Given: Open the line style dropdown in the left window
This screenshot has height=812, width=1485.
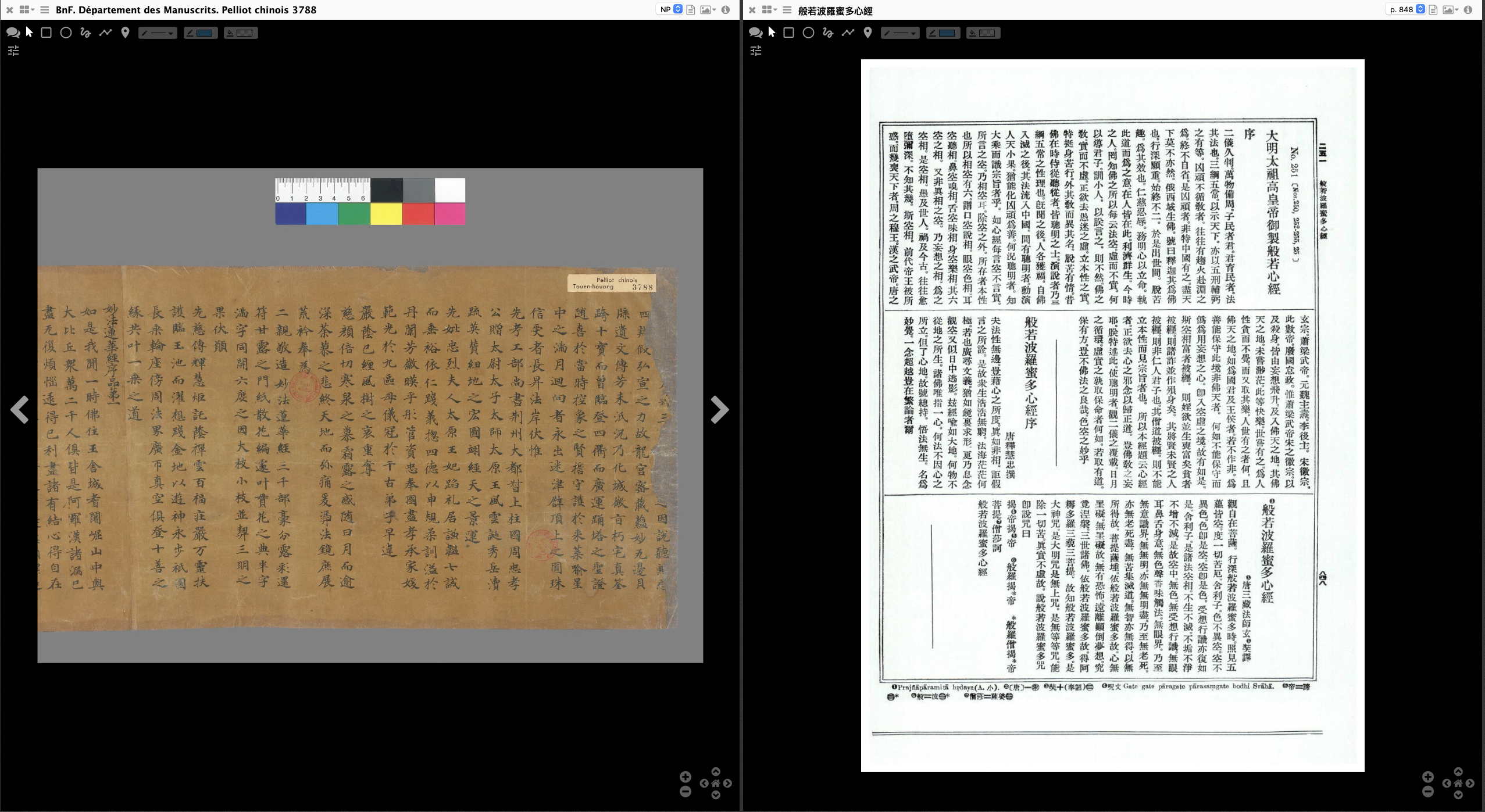Looking at the screenshot, I should pyautogui.click(x=158, y=33).
